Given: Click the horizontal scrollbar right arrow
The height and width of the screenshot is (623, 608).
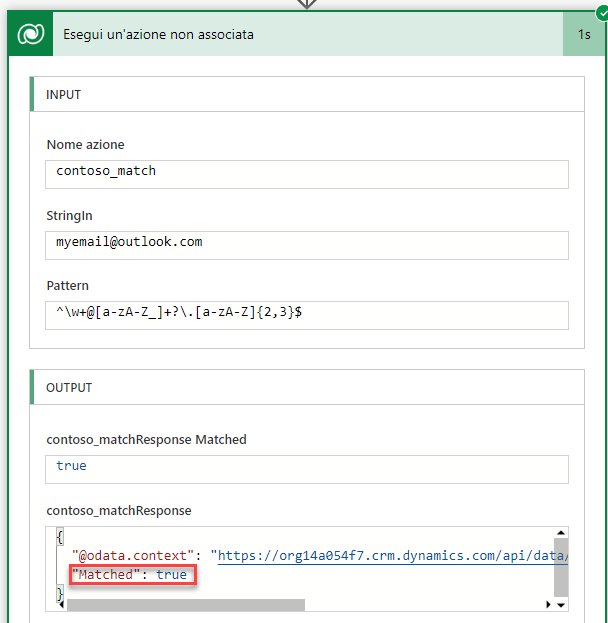Looking at the screenshot, I should (548, 605).
